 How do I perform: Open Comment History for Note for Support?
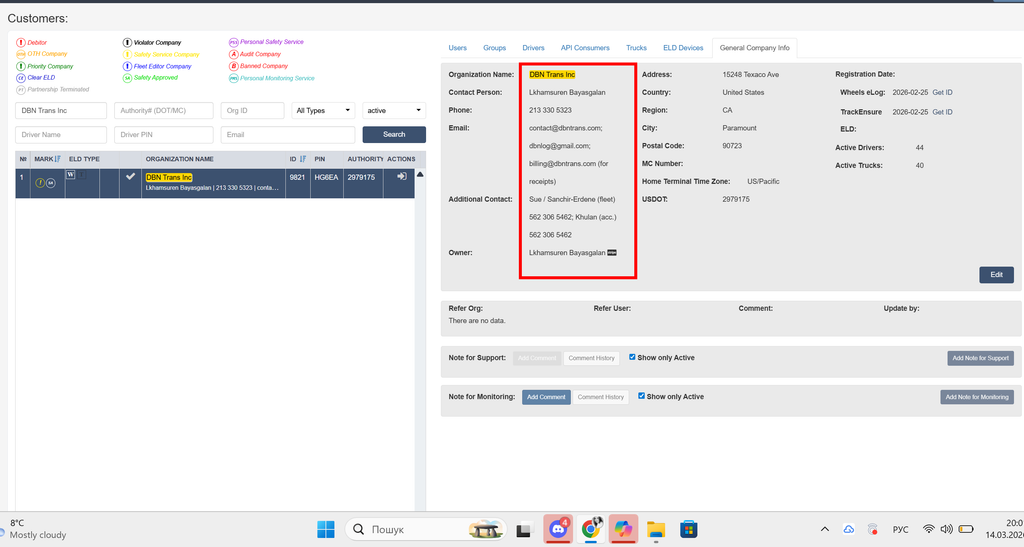point(591,358)
